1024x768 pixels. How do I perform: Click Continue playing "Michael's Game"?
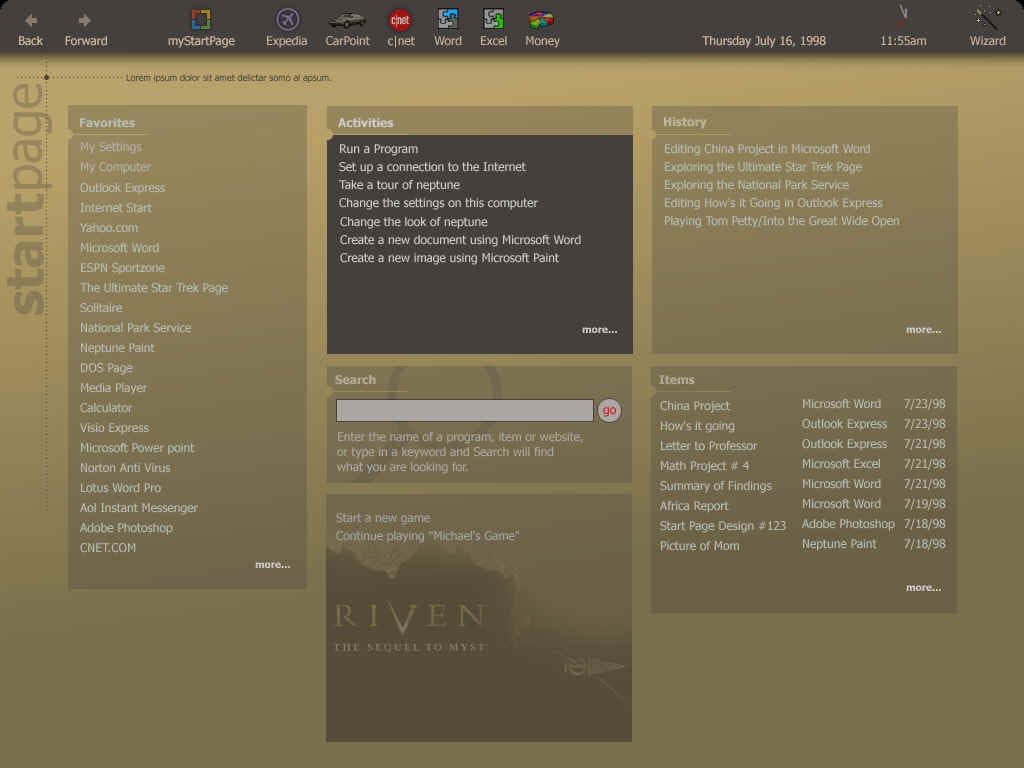coord(427,536)
